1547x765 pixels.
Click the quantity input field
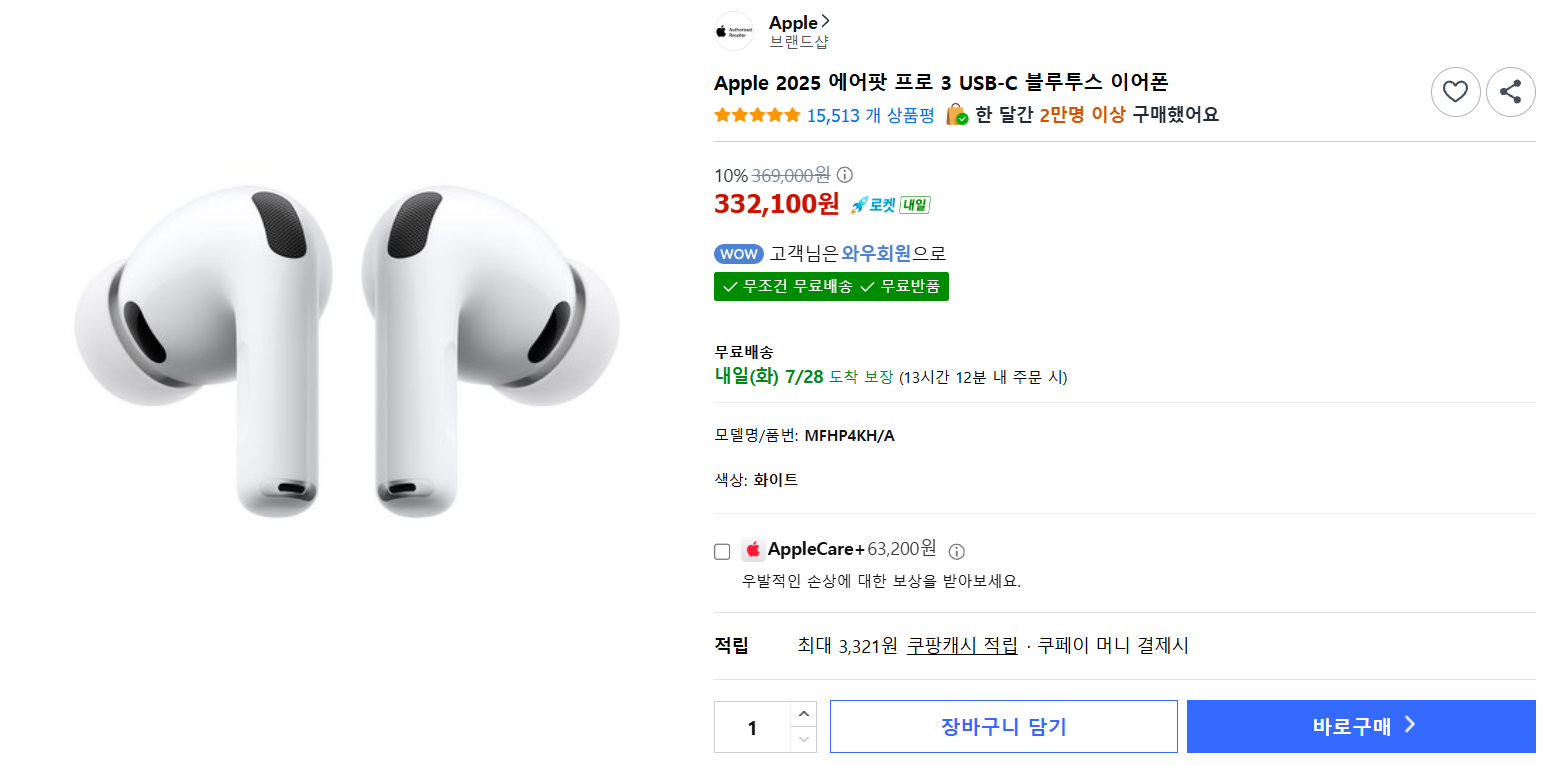coord(752,727)
